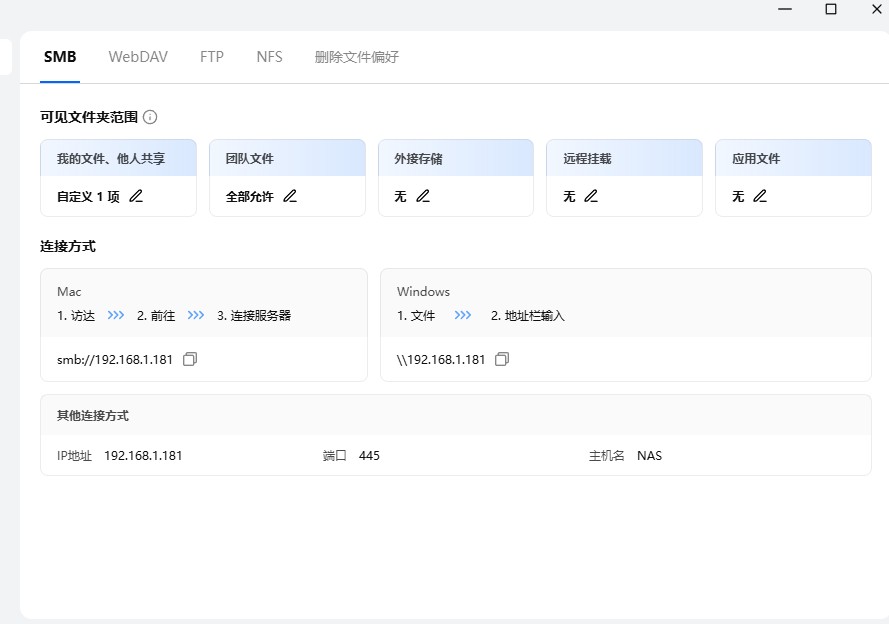
Task: Edit the 我的文件、他人共享 folder scope
Action: [136, 196]
